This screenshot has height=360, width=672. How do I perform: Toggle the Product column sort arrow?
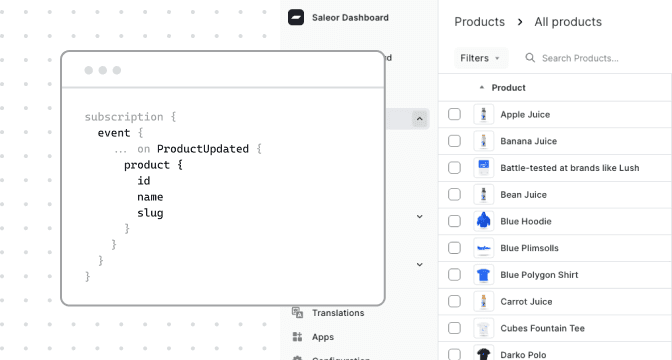[482, 87]
